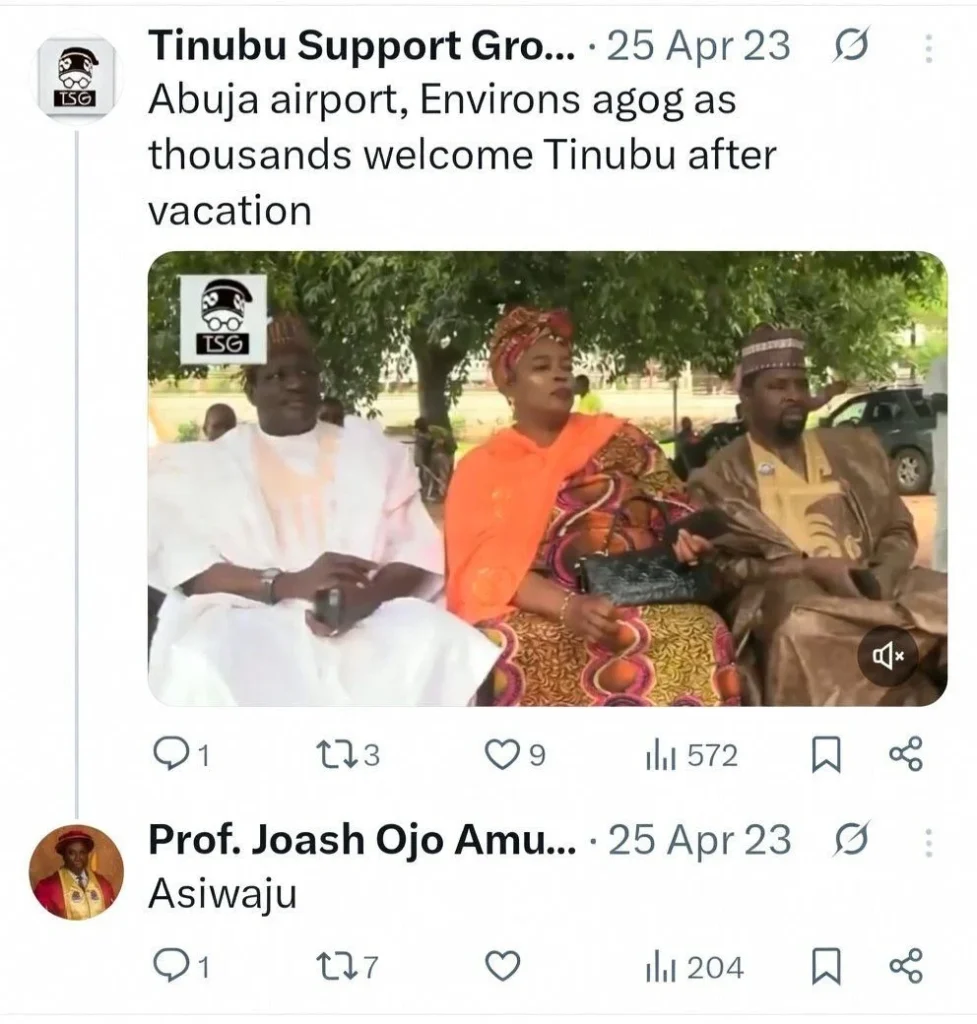Image resolution: width=977 pixels, height=1024 pixels.
Task: Share the Tinubu Support Group tweet
Action: pos(906,755)
